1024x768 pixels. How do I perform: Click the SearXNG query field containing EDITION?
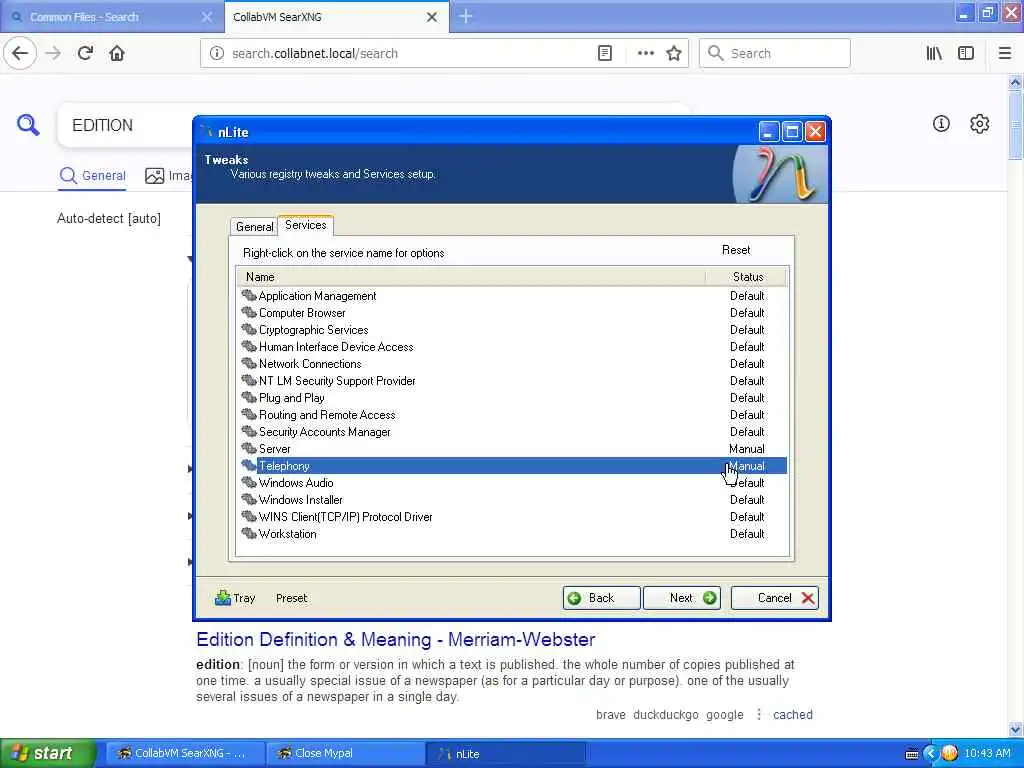pyautogui.click(x=127, y=125)
